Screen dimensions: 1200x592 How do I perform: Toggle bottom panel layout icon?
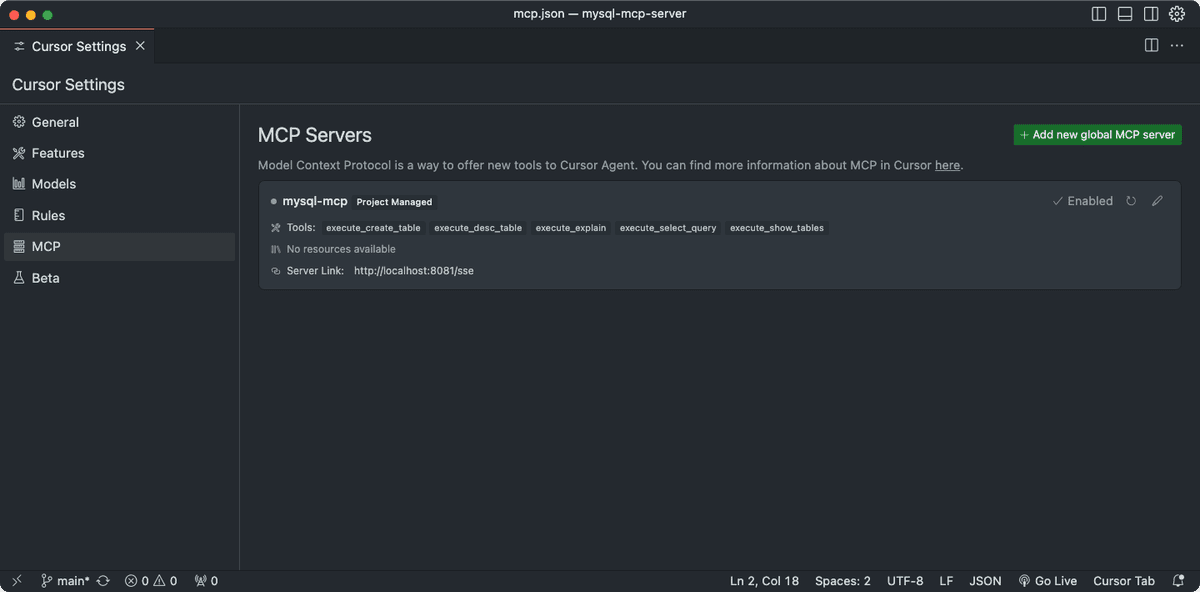coord(1125,14)
